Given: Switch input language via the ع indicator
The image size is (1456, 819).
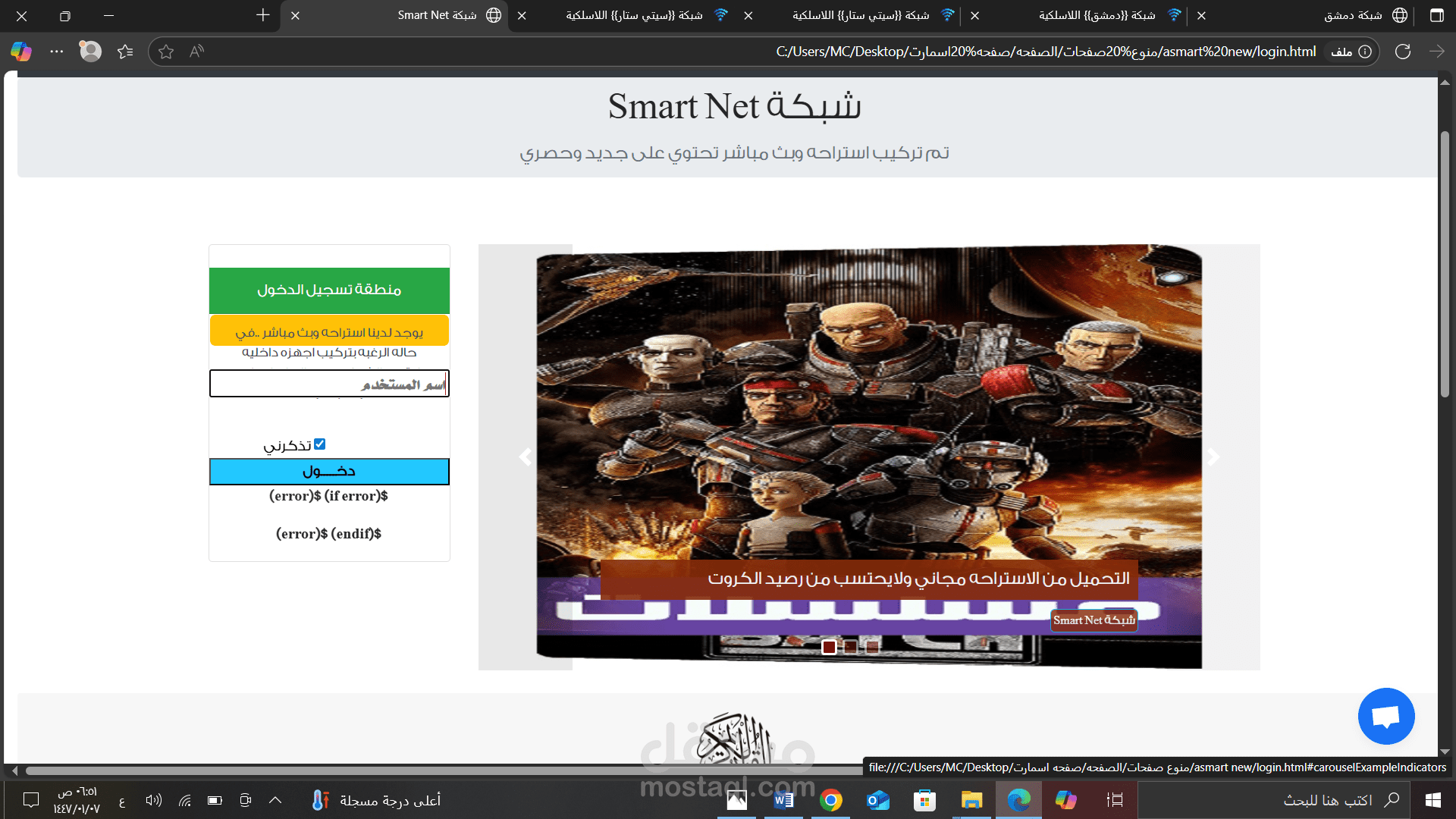Looking at the screenshot, I should click(122, 801).
